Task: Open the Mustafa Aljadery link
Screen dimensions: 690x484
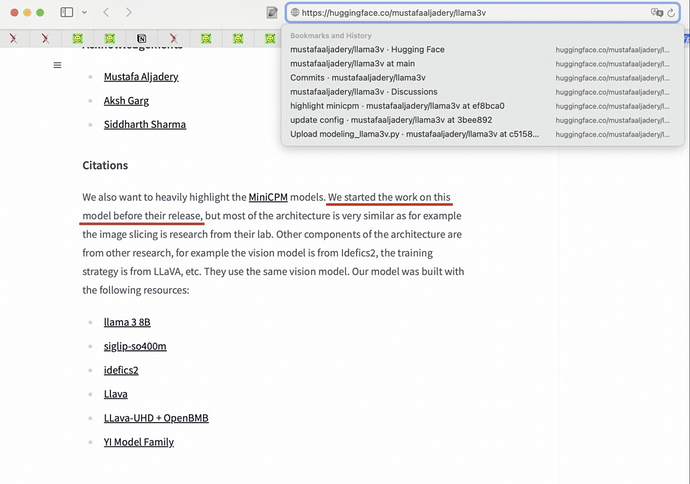Action: 141,76
